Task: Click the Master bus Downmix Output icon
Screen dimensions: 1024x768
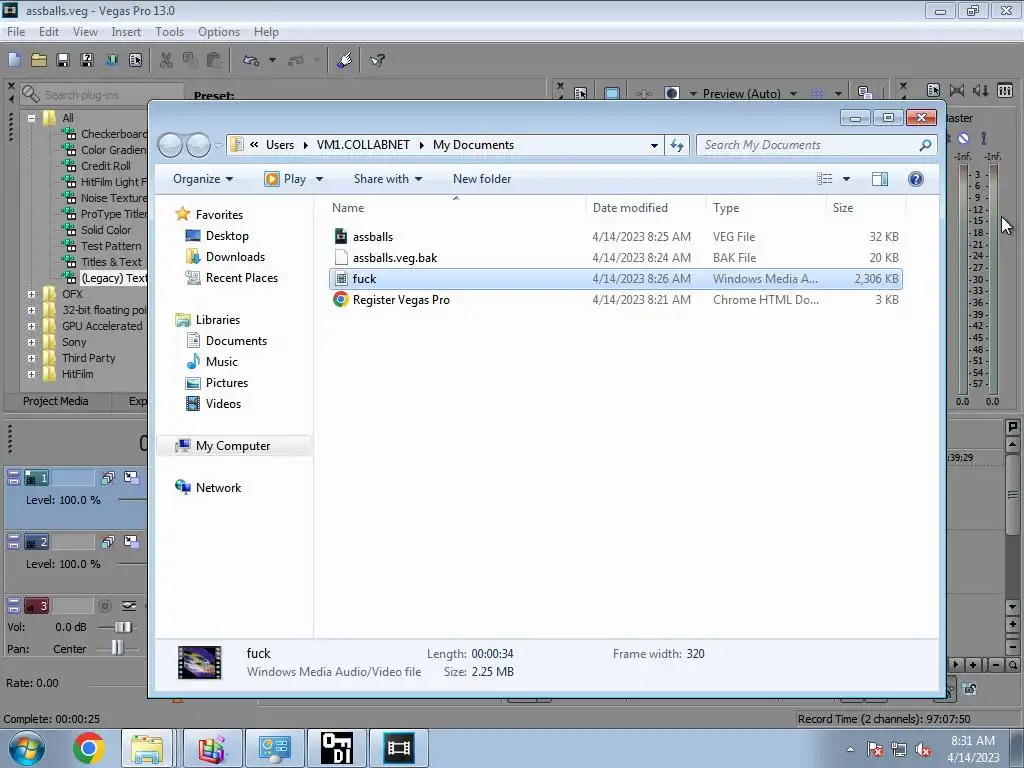Action: tap(957, 90)
